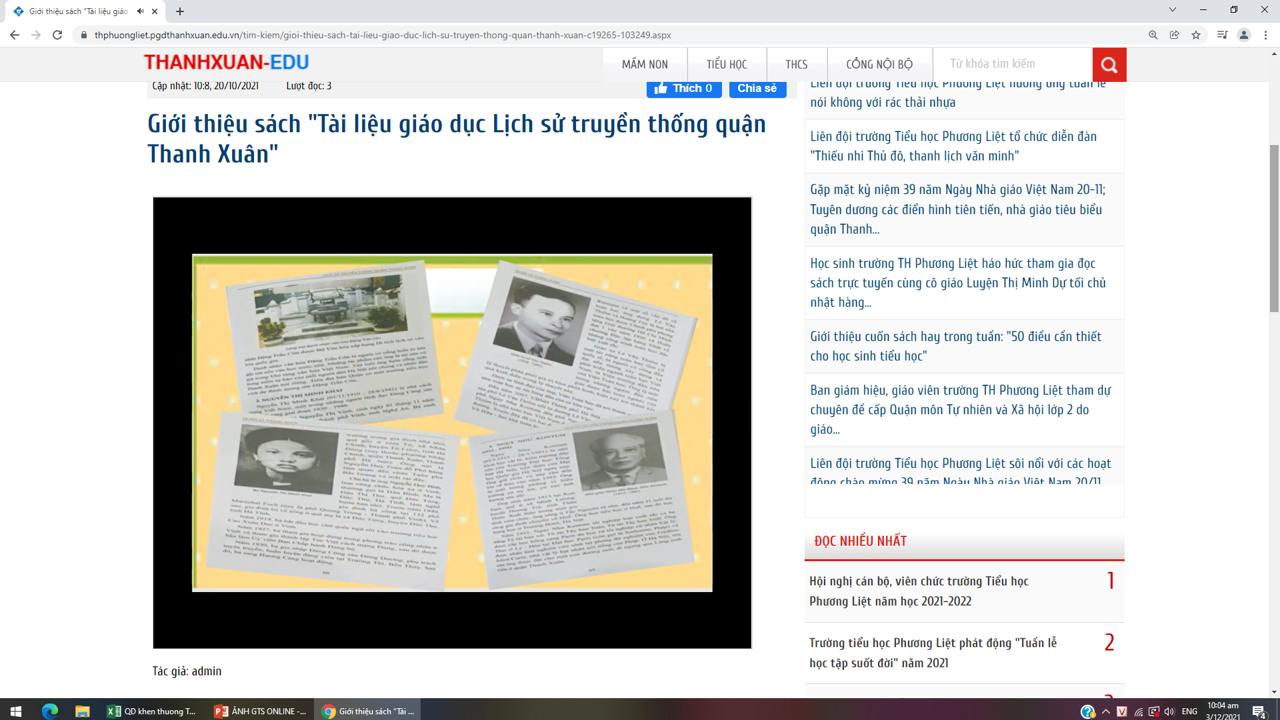Go back to the previous page
This screenshot has height=720, width=1280.
point(14,35)
